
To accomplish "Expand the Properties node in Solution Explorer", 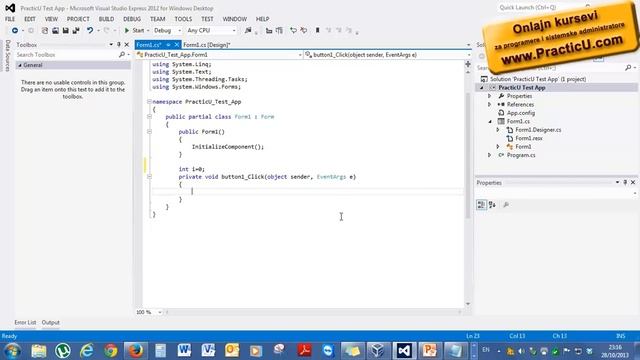I will 489,96.
